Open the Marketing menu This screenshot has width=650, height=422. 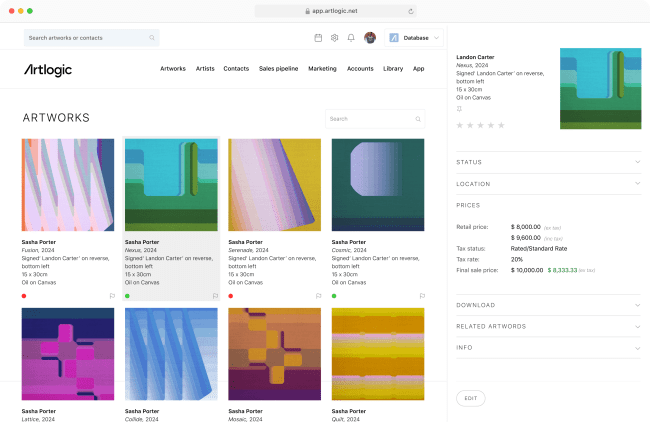(322, 69)
